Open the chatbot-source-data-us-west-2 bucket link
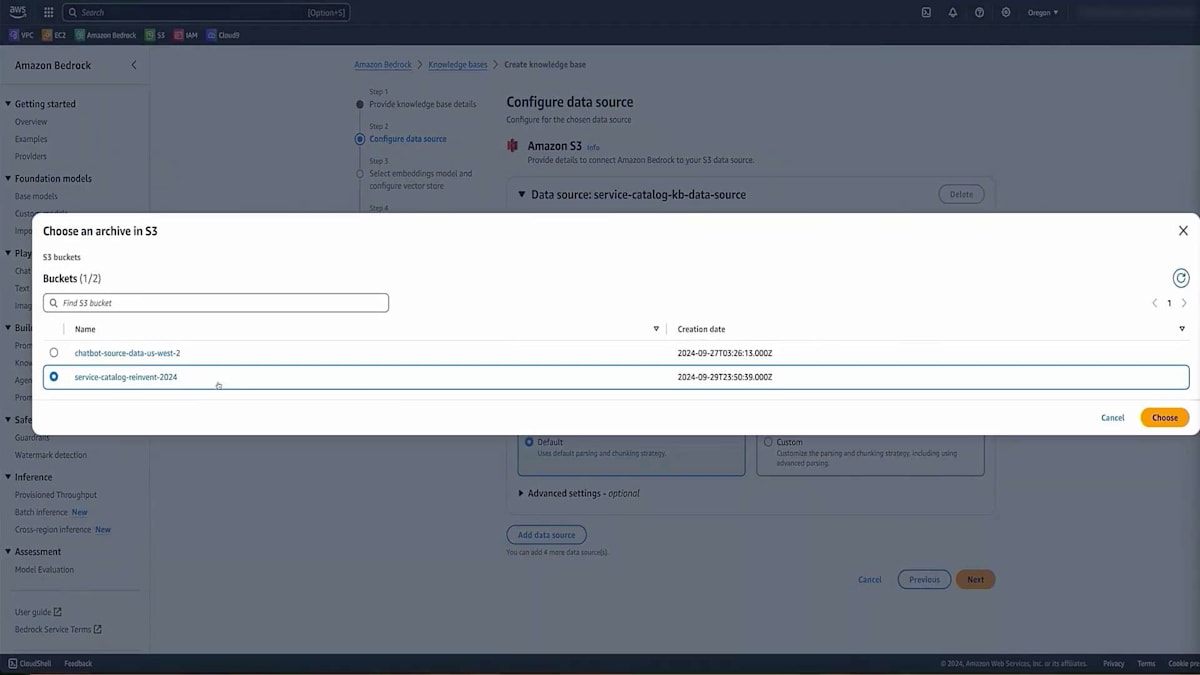 127,353
